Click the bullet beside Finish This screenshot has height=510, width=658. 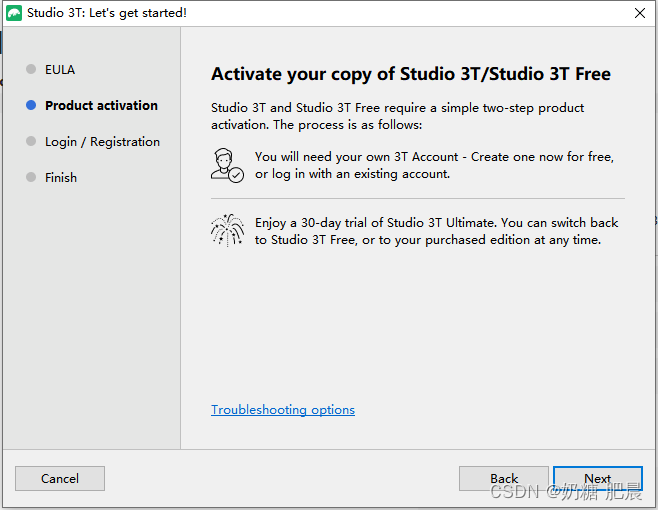(x=31, y=177)
